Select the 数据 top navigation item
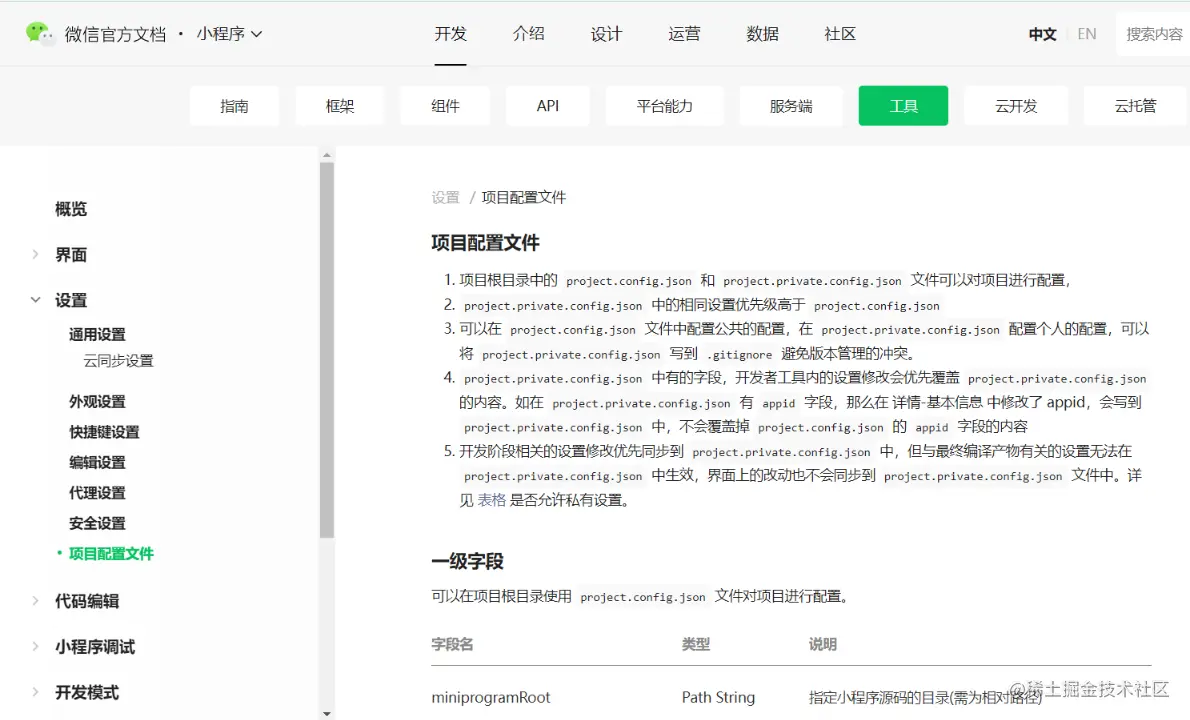The height and width of the screenshot is (720, 1190). click(762, 33)
